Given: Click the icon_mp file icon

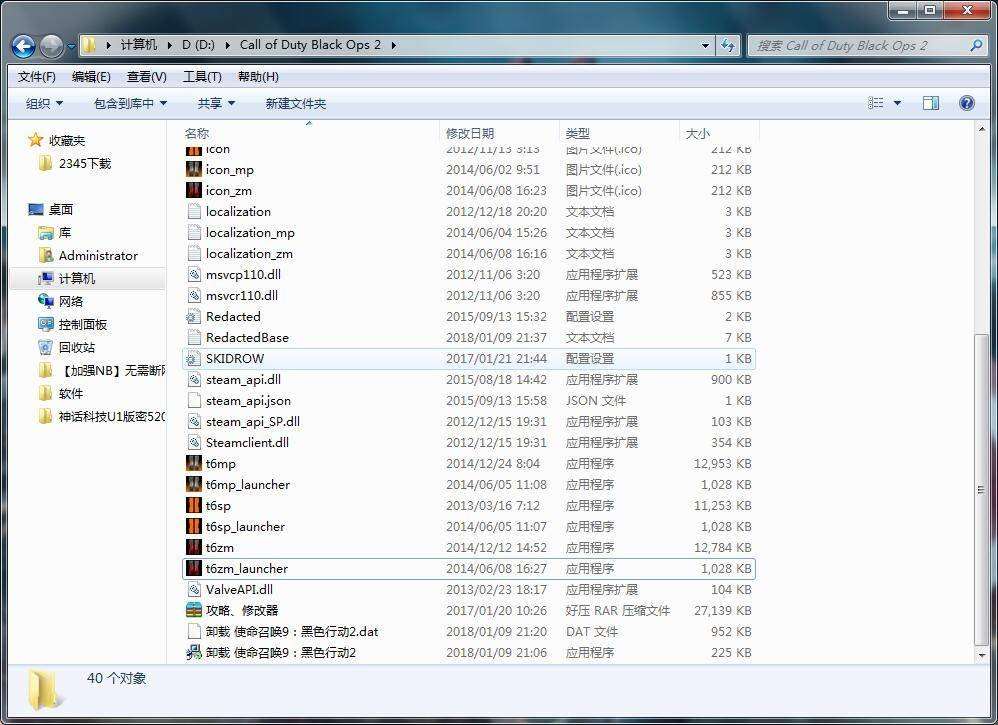Looking at the screenshot, I should pos(193,169).
